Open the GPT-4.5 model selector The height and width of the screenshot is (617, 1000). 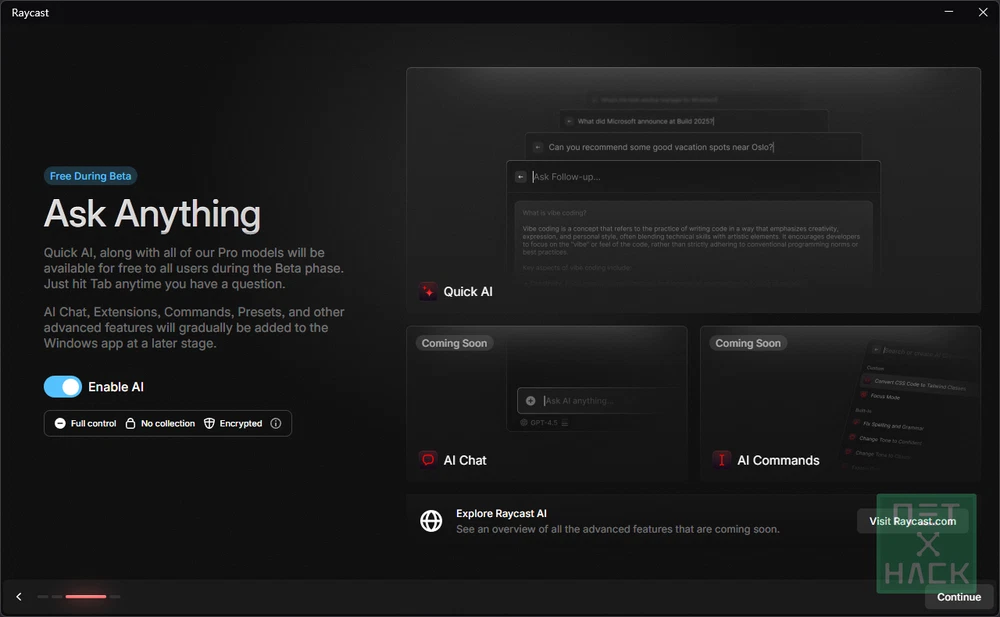point(543,422)
